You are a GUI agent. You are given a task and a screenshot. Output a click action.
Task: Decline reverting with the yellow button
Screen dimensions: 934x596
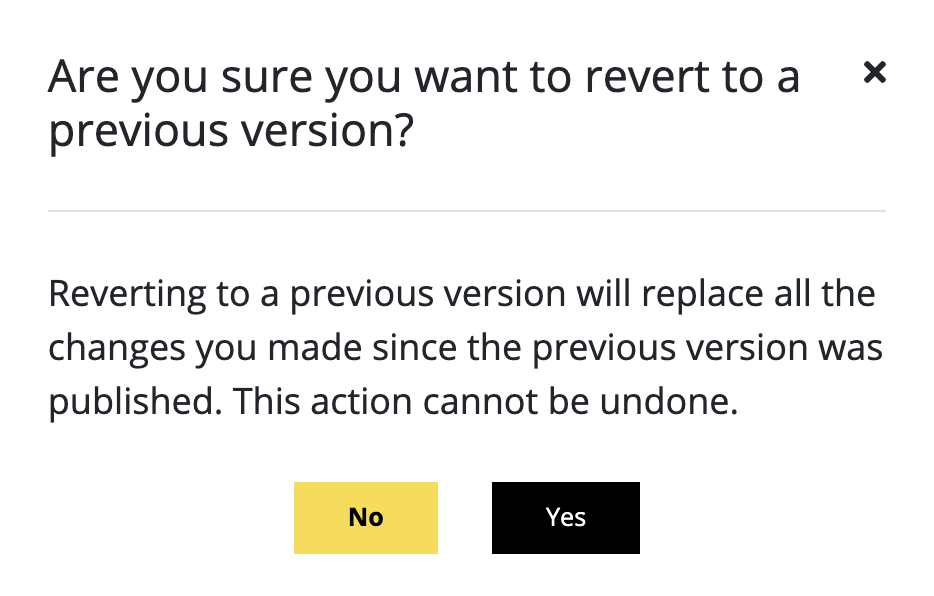pos(366,517)
